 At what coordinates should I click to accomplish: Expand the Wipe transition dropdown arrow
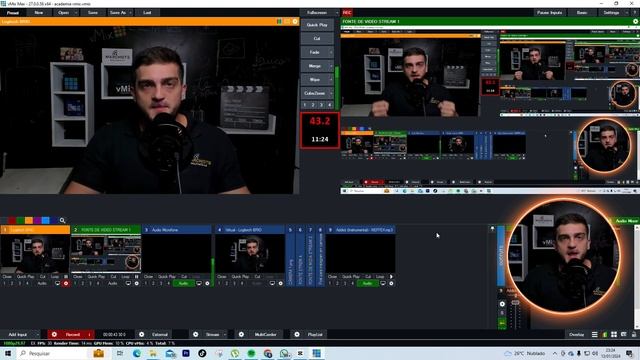tap(331, 80)
